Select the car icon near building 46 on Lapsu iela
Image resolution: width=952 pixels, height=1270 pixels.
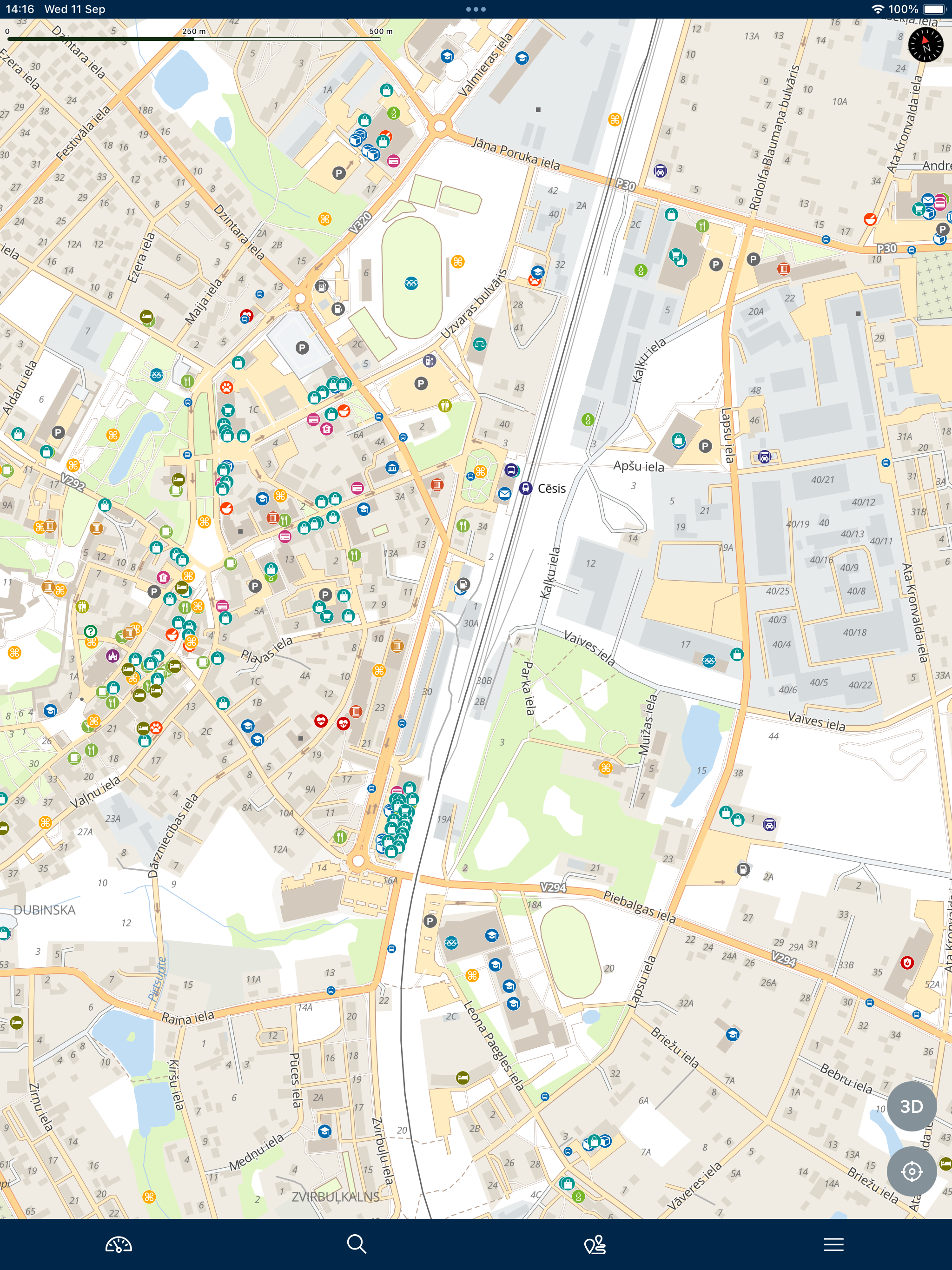(x=764, y=457)
